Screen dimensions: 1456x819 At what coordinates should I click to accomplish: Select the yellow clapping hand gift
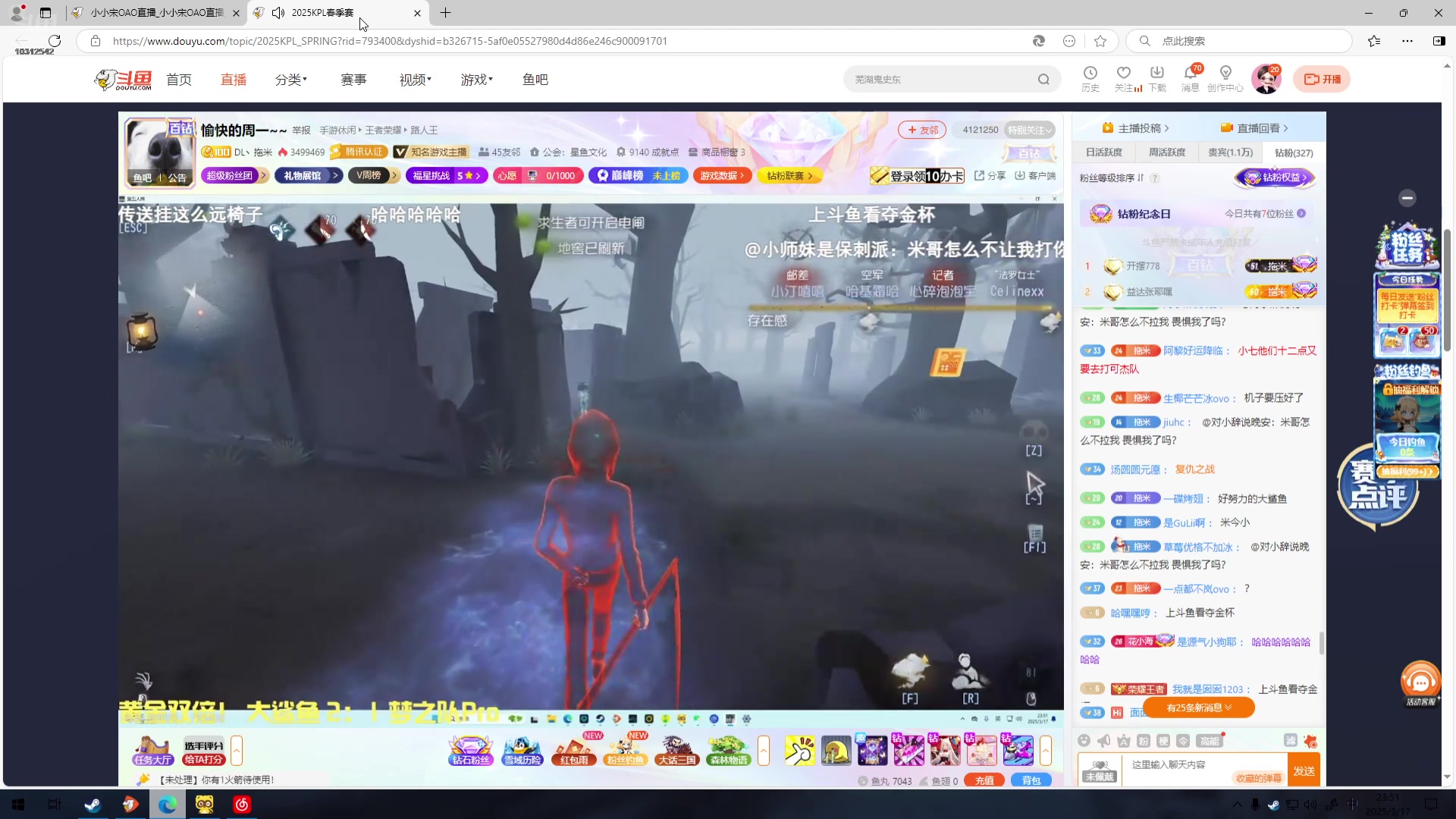[799, 751]
